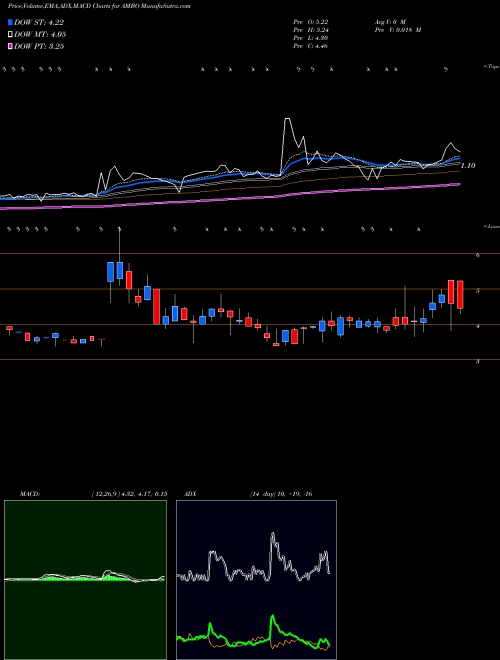Select the 'DOW MT: 4.05' legend text
The width and height of the screenshot is (500, 660).
pos(40,35)
